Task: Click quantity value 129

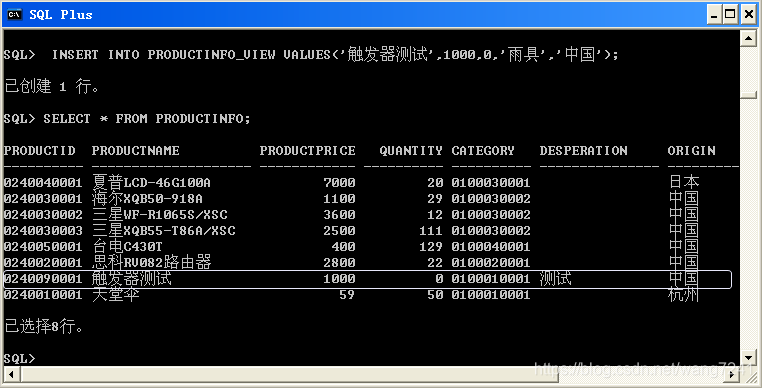Action: coord(431,247)
